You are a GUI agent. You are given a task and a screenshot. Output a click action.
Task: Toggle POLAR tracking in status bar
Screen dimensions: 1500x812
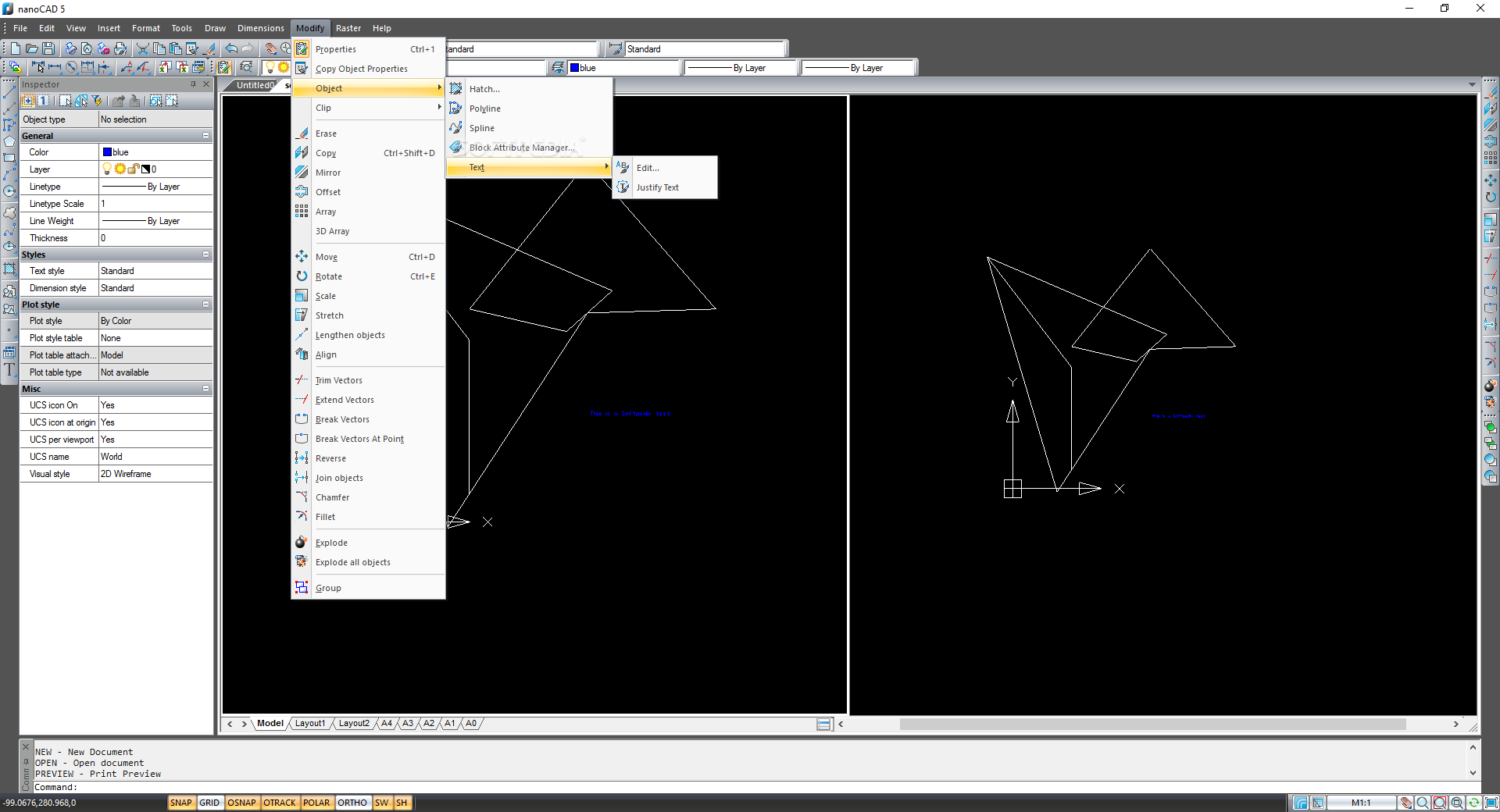(316, 803)
